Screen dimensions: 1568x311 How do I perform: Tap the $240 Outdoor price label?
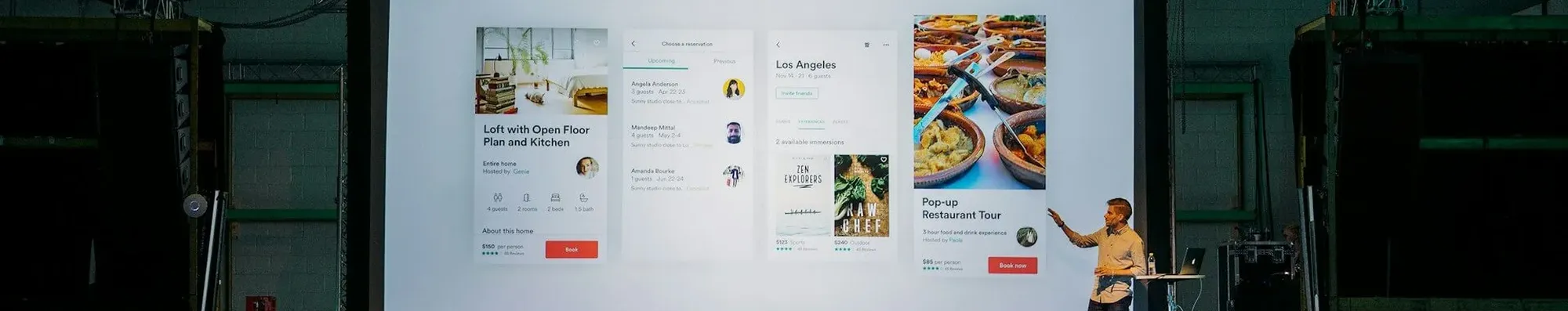point(852,243)
